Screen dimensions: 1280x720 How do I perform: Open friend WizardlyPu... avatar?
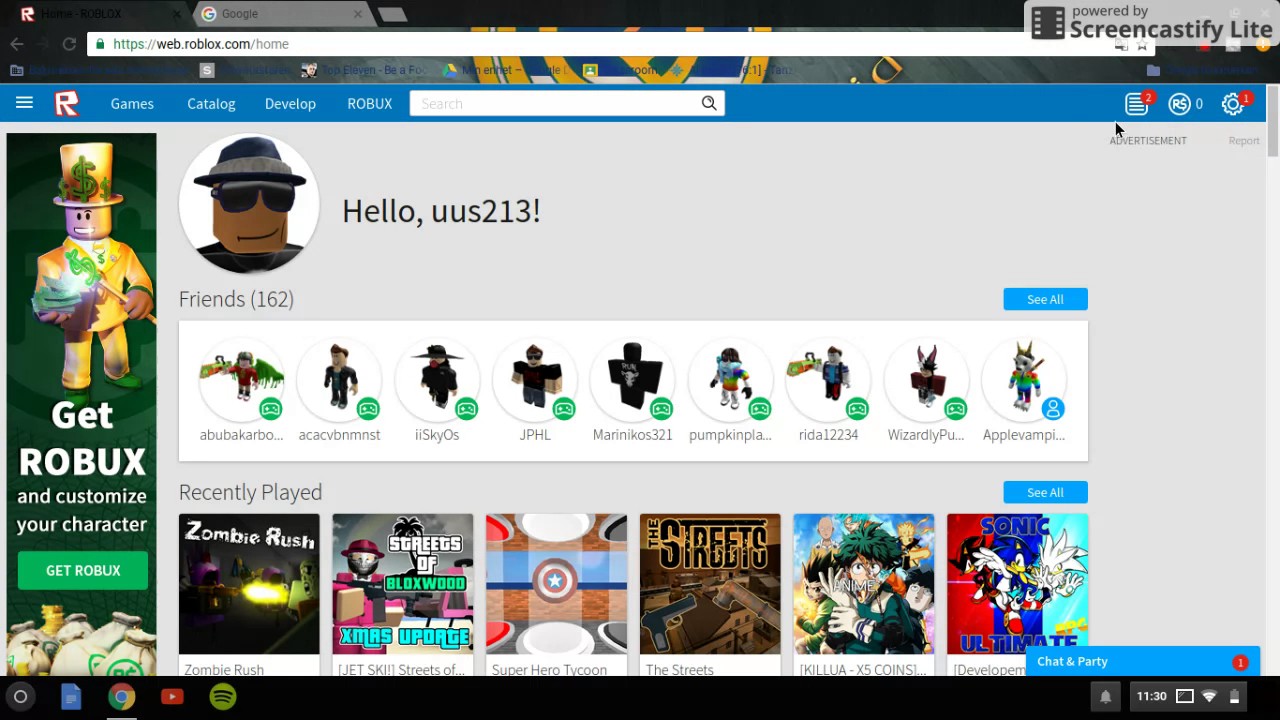click(926, 380)
